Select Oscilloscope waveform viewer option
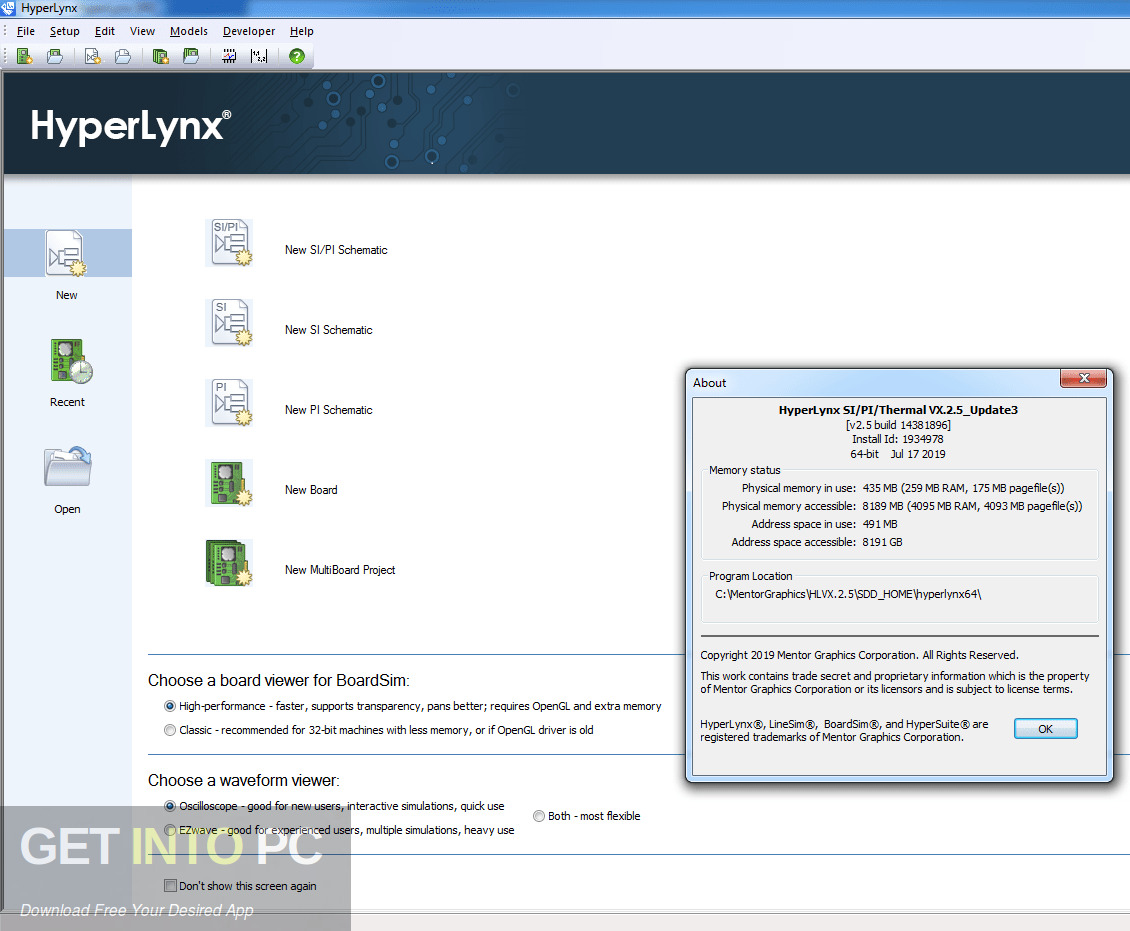Viewport: 1130px width, 931px height. (x=170, y=806)
